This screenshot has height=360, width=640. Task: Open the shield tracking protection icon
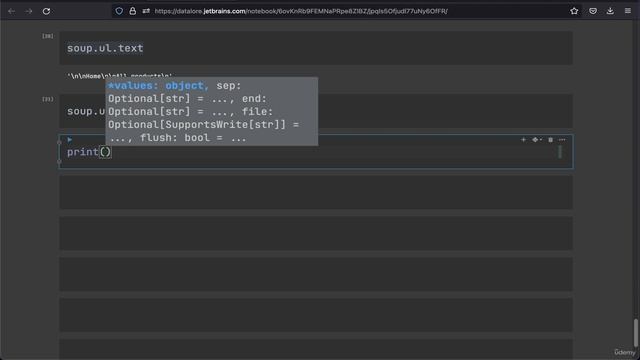[x=119, y=11]
